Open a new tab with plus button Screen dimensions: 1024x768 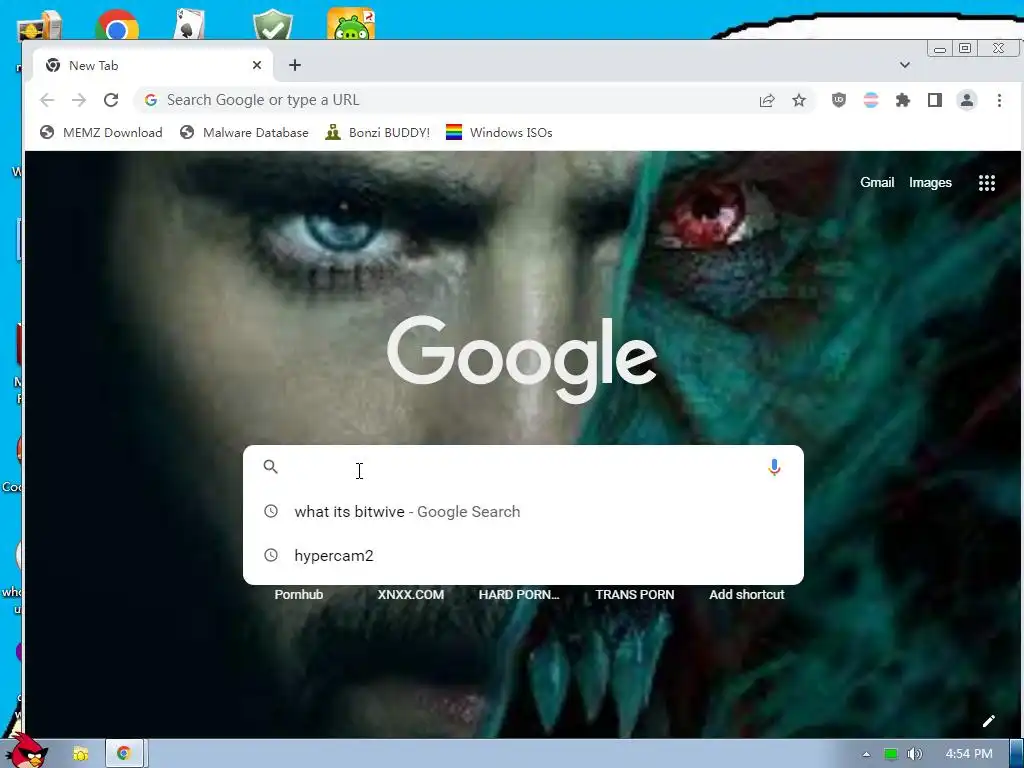pyautogui.click(x=295, y=65)
